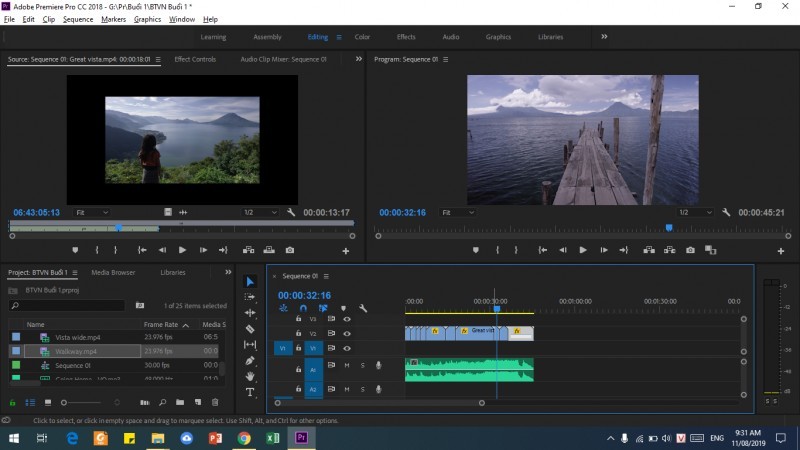Open the Sequence menu

tap(78, 19)
